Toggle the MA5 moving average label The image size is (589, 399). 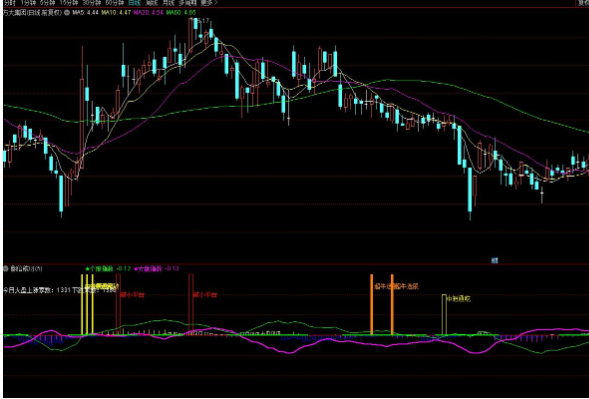(x=86, y=12)
